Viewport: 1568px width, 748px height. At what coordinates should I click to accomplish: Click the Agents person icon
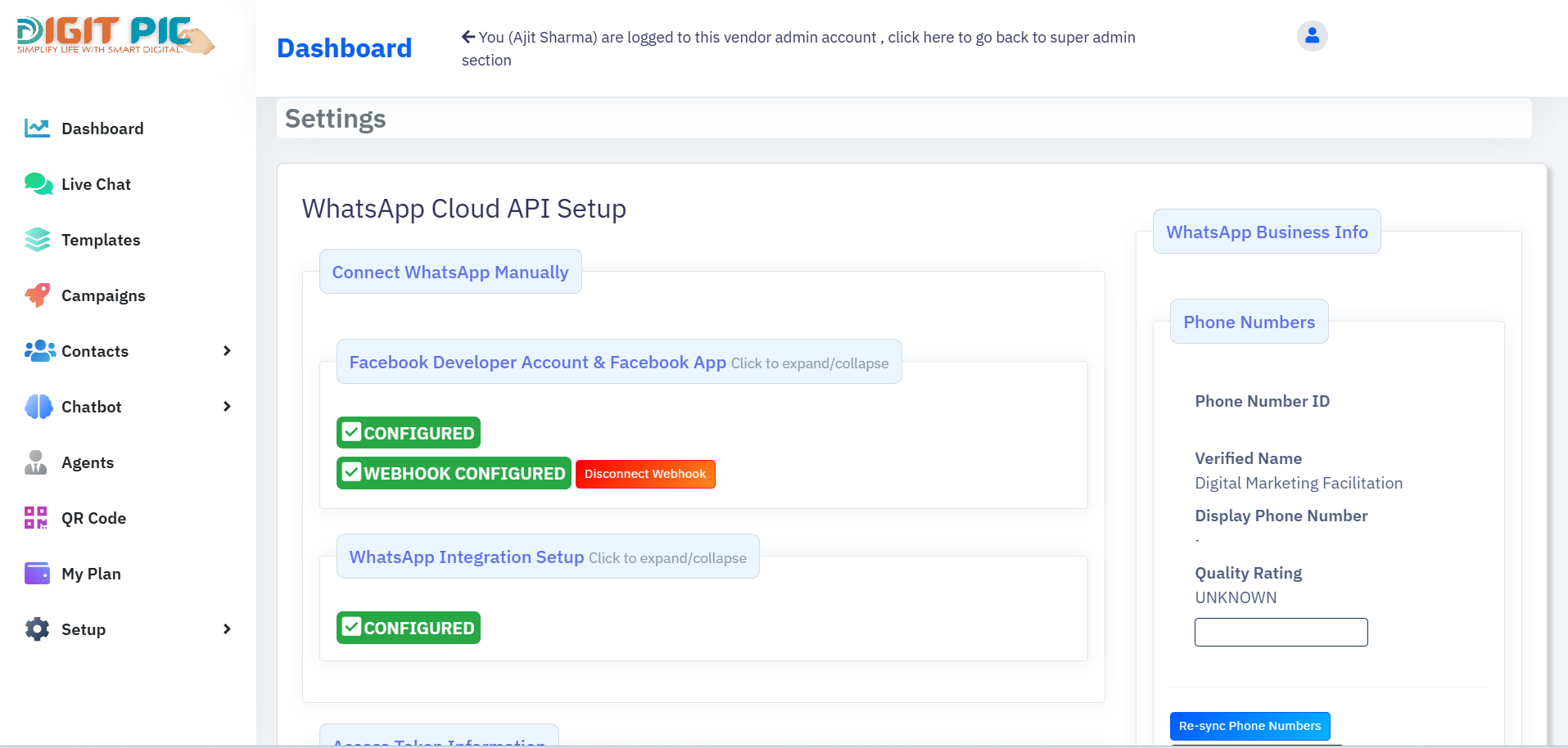click(x=36, y=462)
